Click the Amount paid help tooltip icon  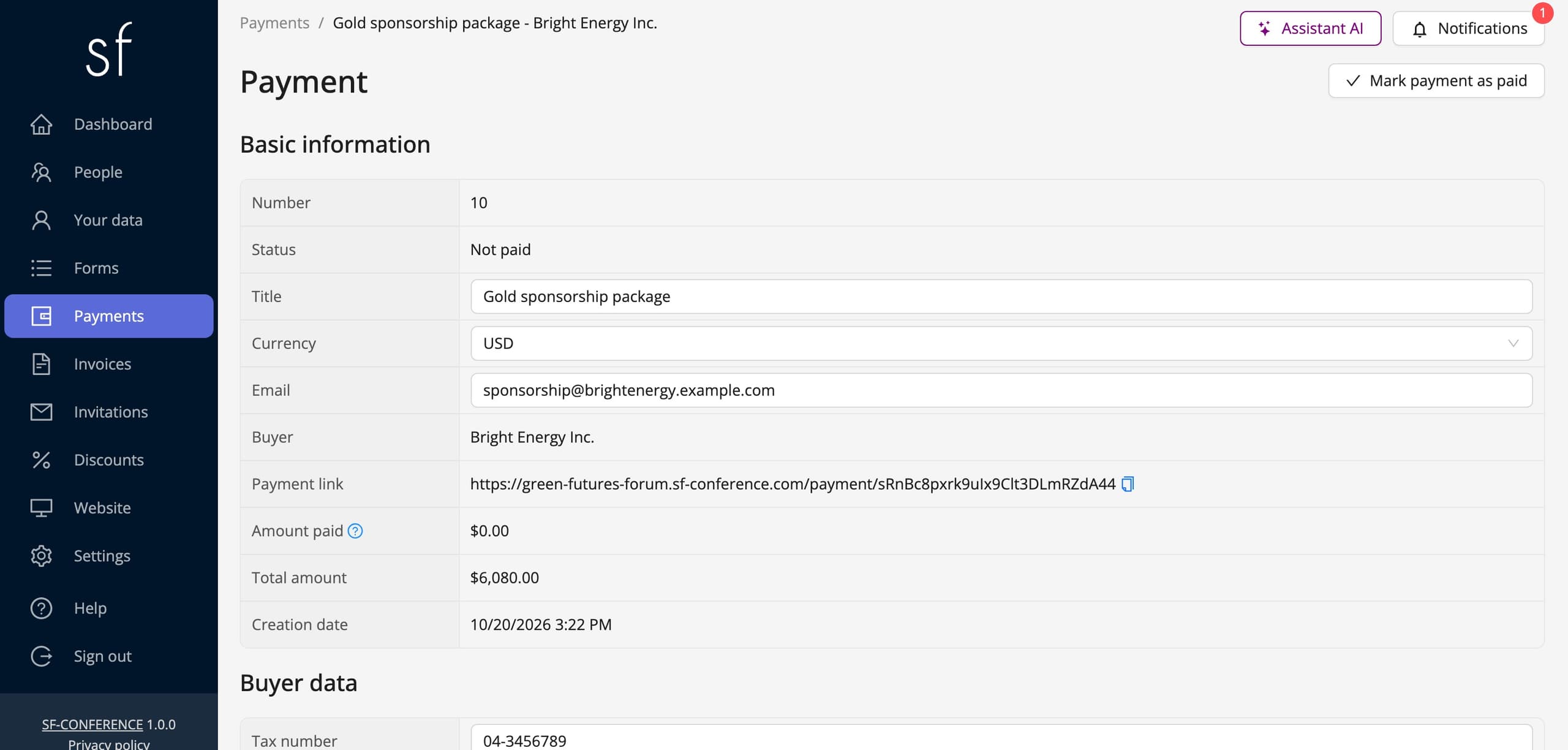[355, 531]
